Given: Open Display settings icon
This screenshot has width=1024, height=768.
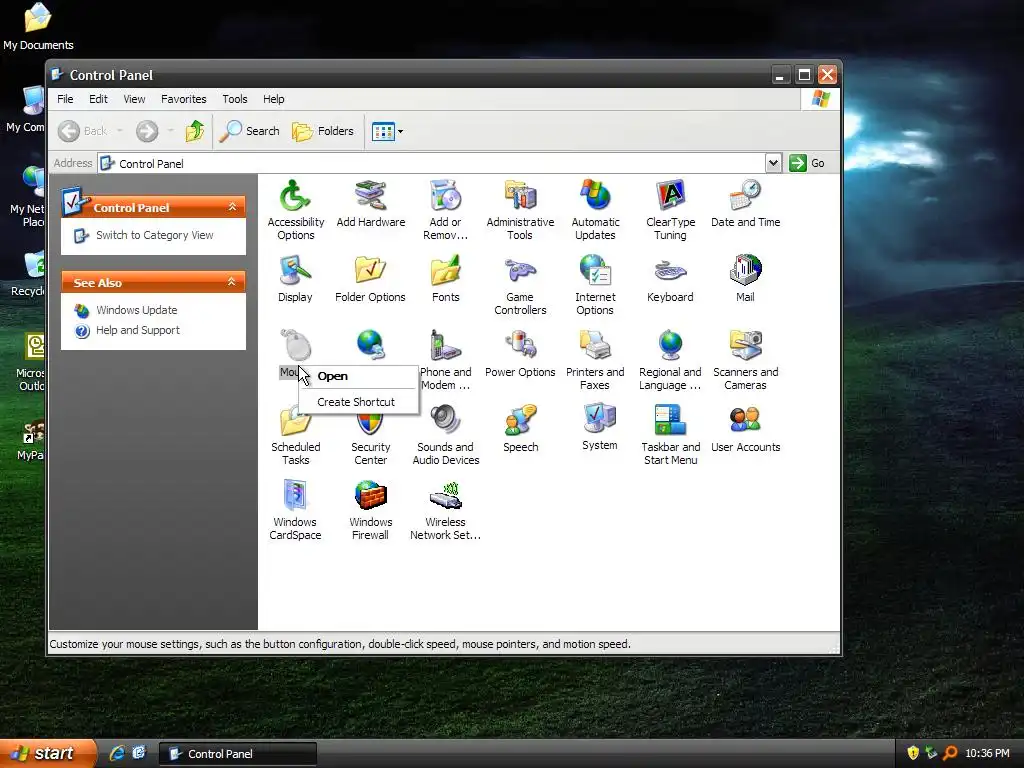Looking at the screenshot, I should tap(295, 278).
